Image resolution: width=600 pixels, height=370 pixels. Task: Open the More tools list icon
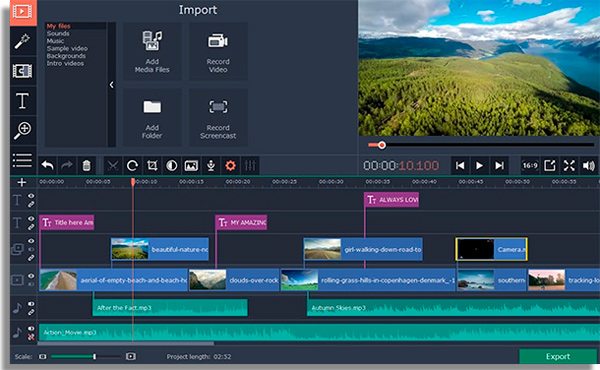tap(23, 161)
